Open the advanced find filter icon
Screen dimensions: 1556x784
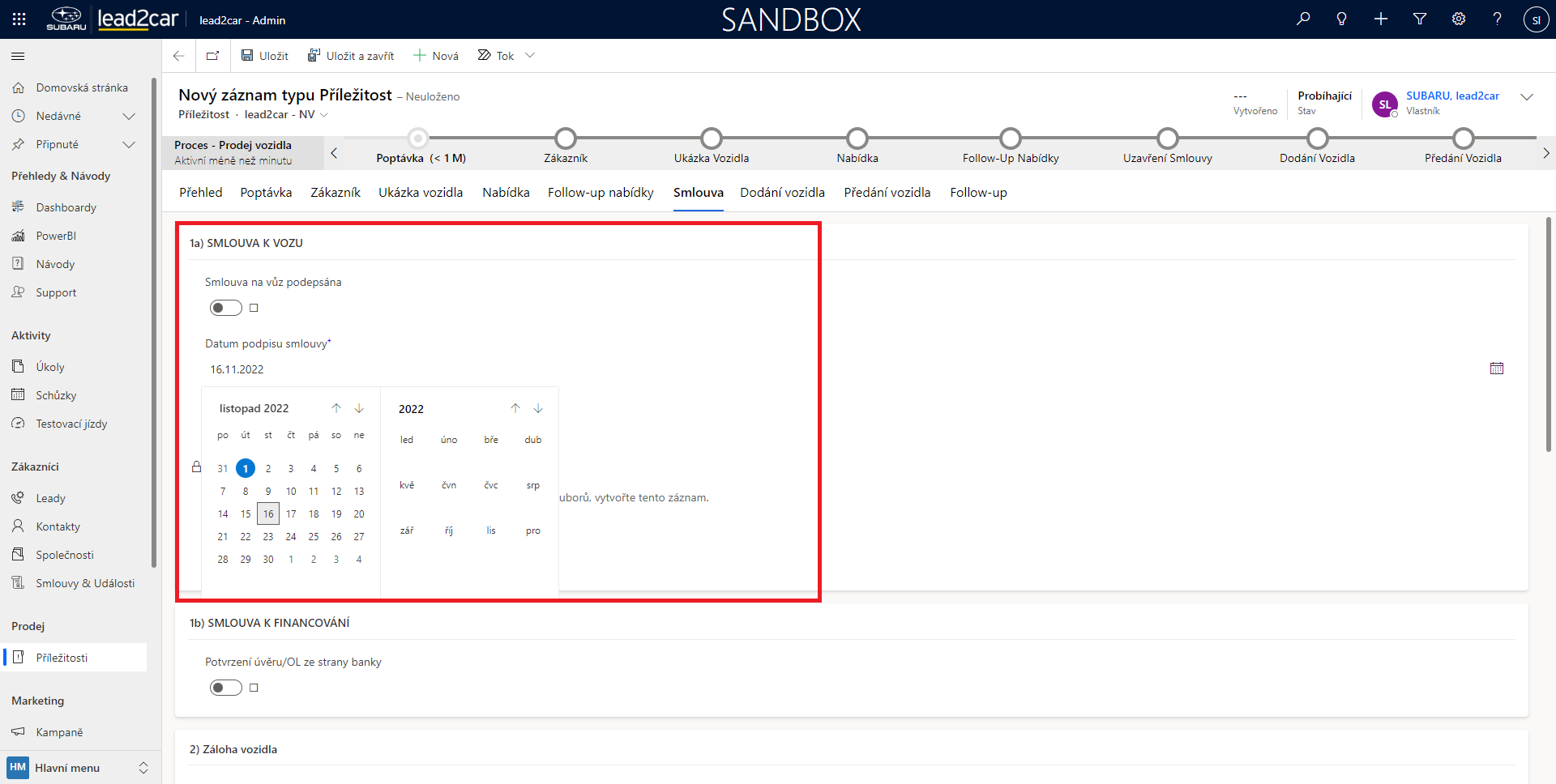[x=1420, y=19]
